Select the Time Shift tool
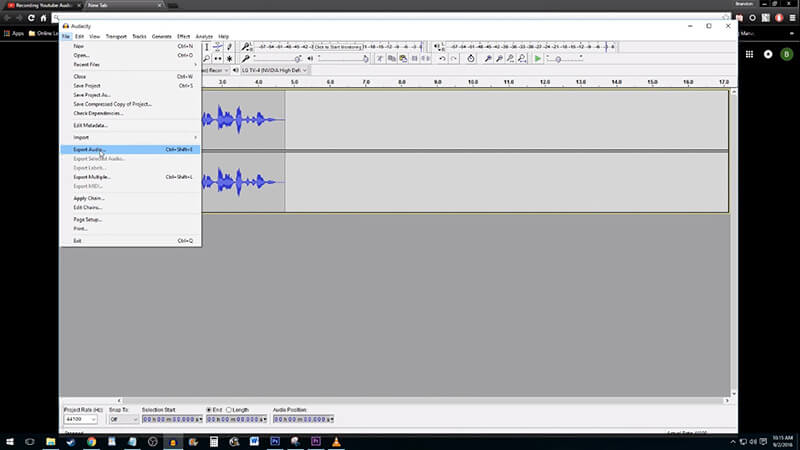 coord(218,59)
